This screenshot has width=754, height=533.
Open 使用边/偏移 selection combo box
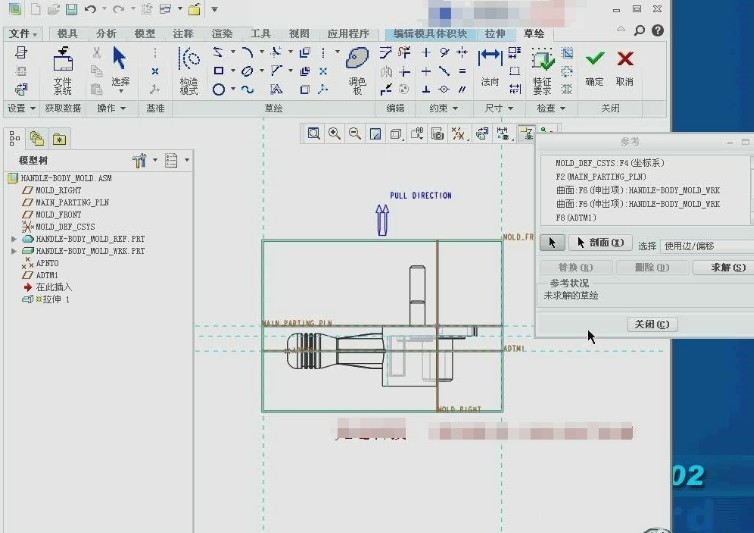(x=707, y=246)
